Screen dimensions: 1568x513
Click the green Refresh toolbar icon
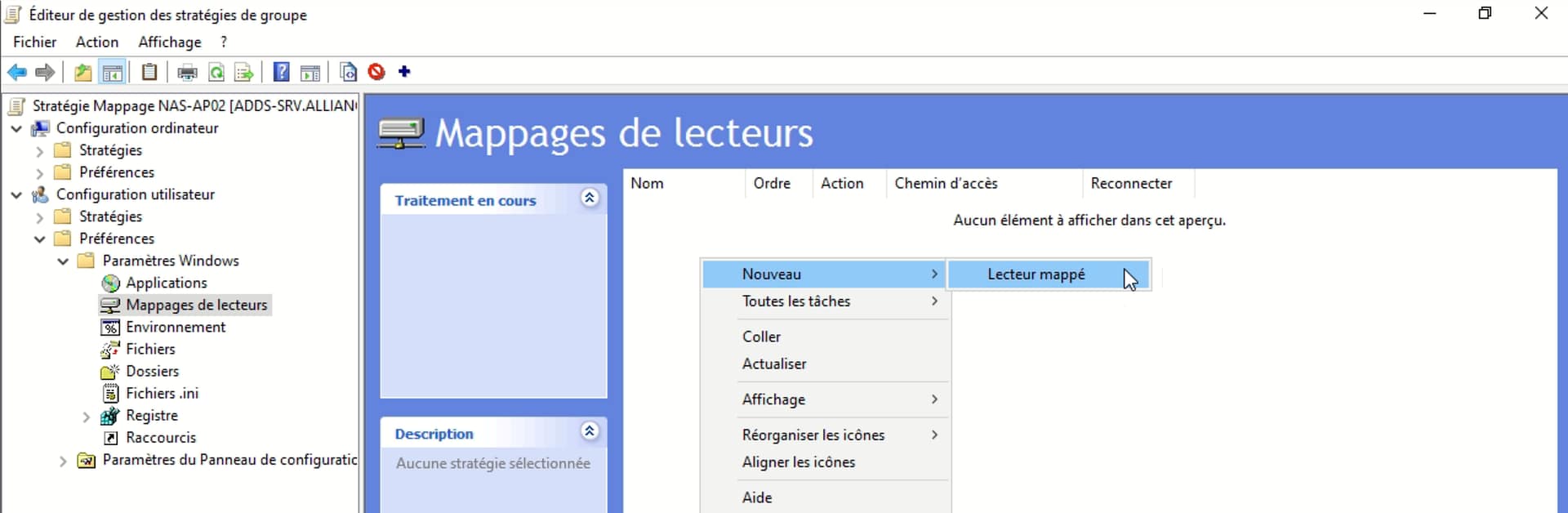(x=216, y=73)
